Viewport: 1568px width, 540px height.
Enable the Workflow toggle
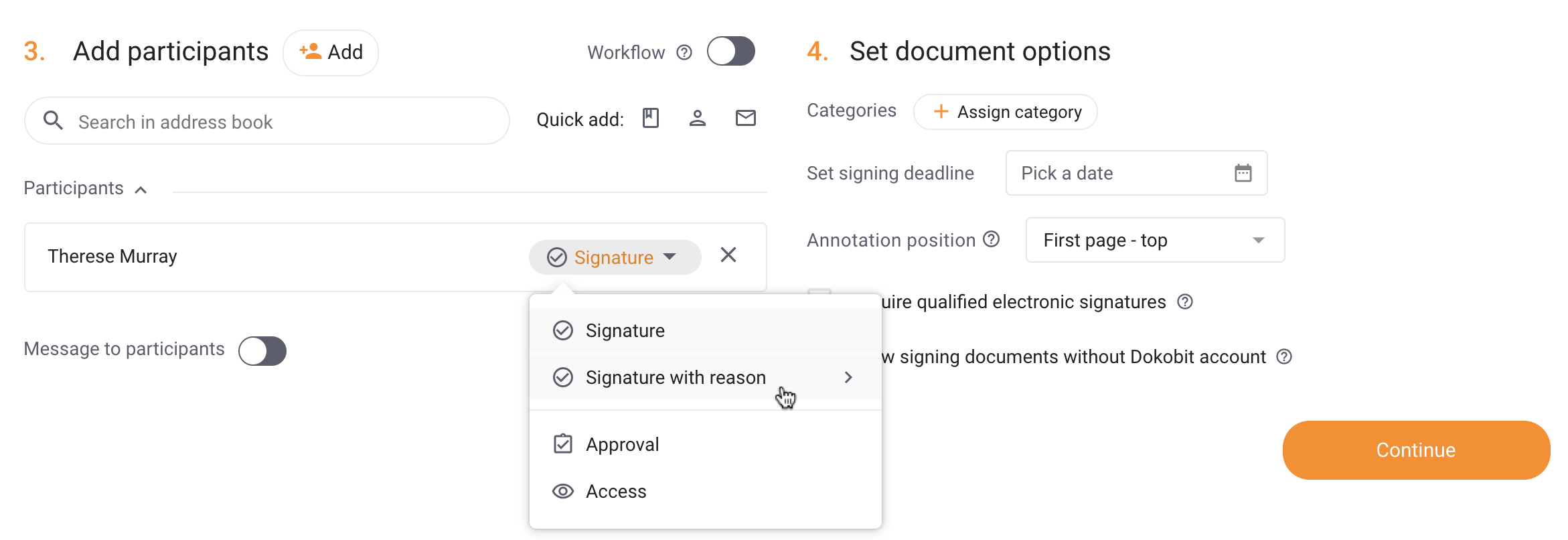tap(731, 51)
